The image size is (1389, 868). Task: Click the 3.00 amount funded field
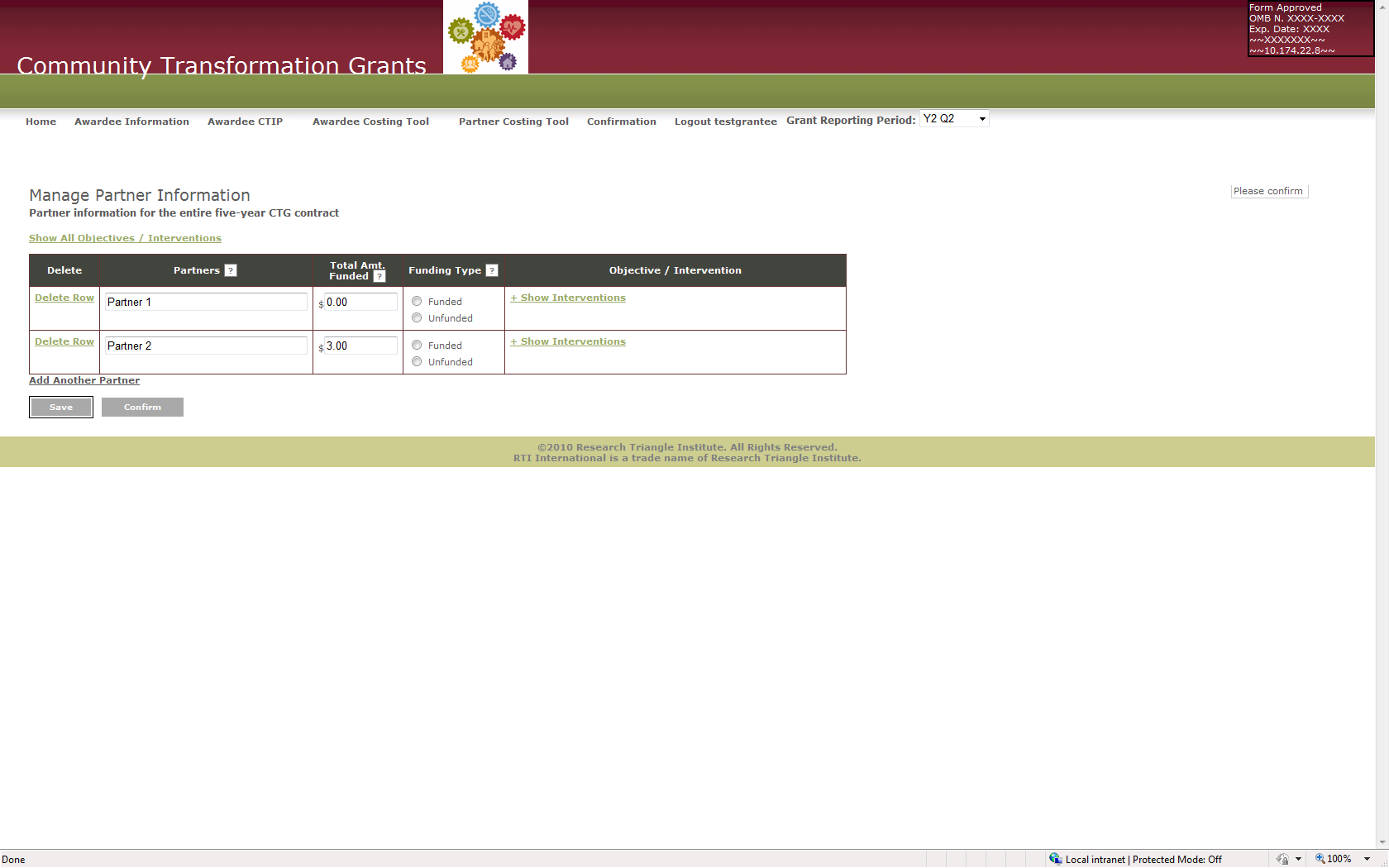360,346
